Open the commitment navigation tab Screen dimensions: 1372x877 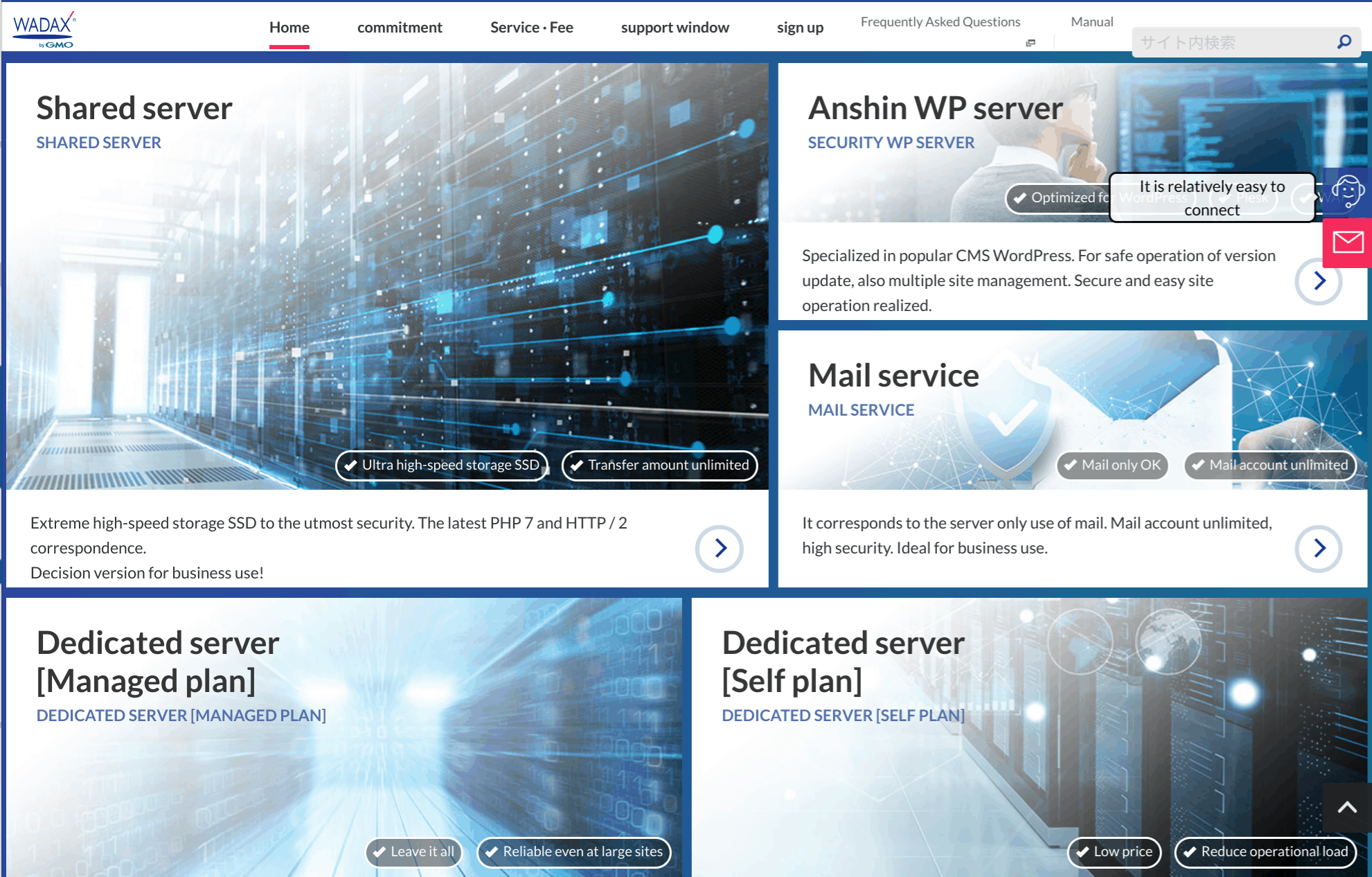point(399,27)
